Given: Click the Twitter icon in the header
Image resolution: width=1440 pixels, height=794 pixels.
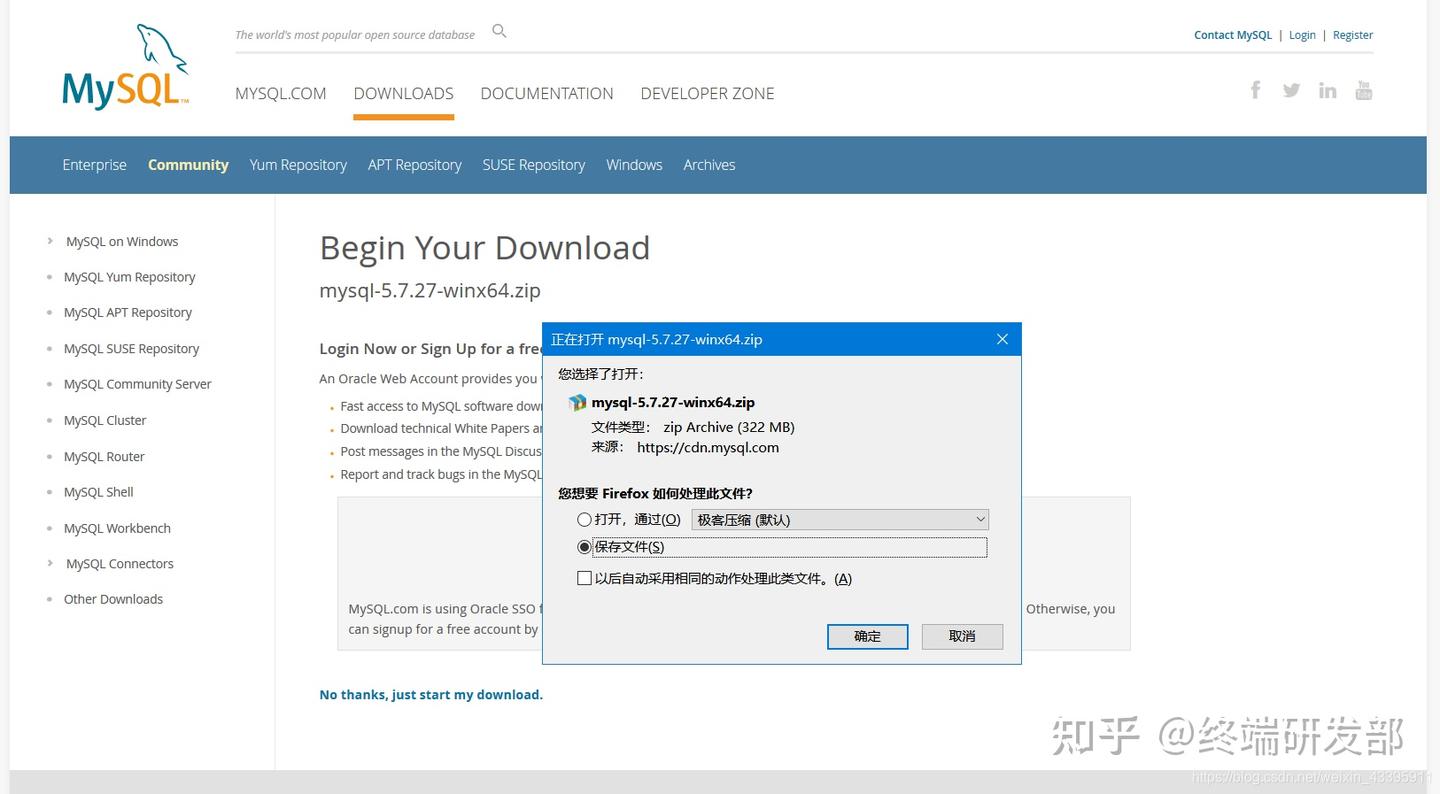Looking at the screenshot, I should click(x=1291, y=90).
